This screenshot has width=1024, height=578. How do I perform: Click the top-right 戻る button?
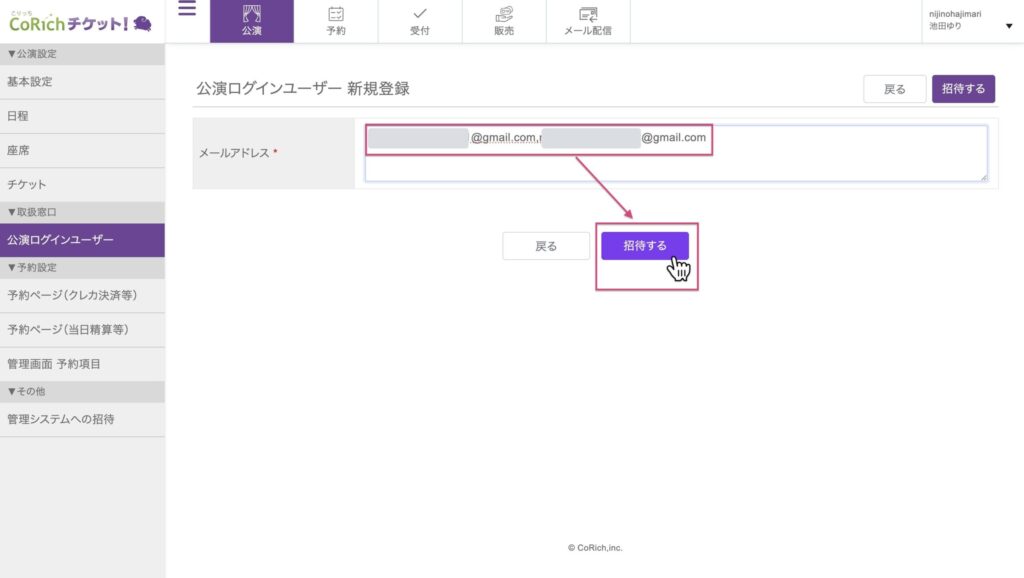pos(894,89)
